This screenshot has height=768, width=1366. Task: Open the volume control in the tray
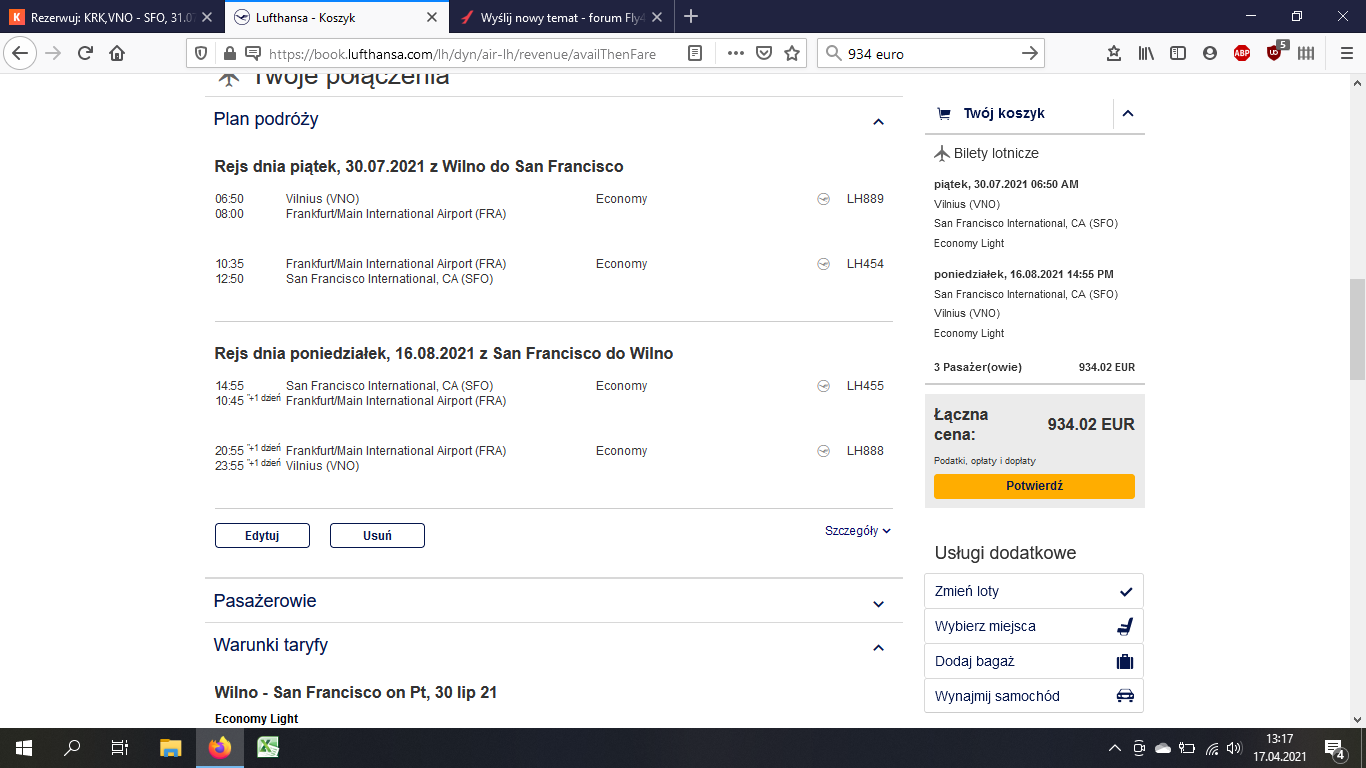click(1234, 748)
